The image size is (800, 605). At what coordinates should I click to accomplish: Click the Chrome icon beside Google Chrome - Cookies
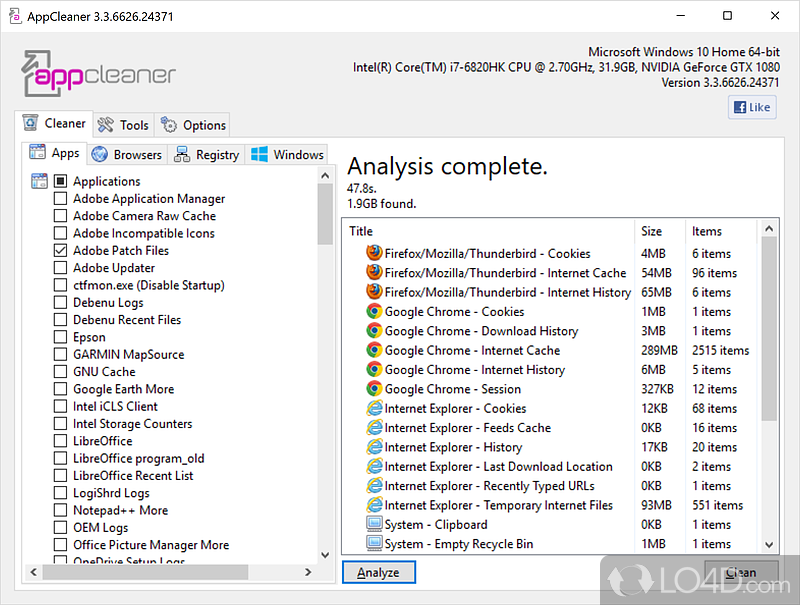tap(374, 312)
